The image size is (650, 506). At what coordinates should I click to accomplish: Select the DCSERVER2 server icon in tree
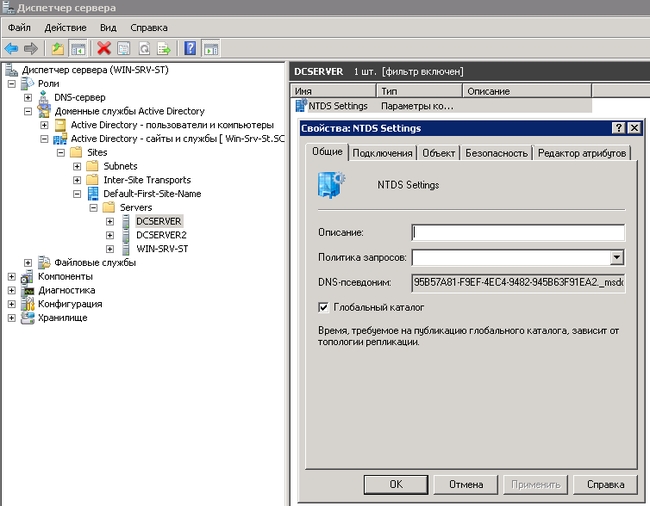pyautogui.click(x=125, y=235)
